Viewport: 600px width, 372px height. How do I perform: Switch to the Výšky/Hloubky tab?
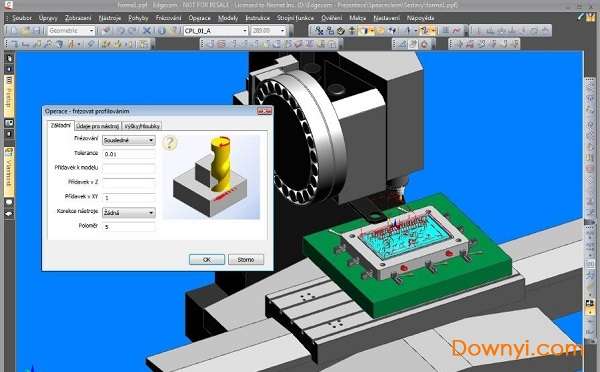click(142, 126)
